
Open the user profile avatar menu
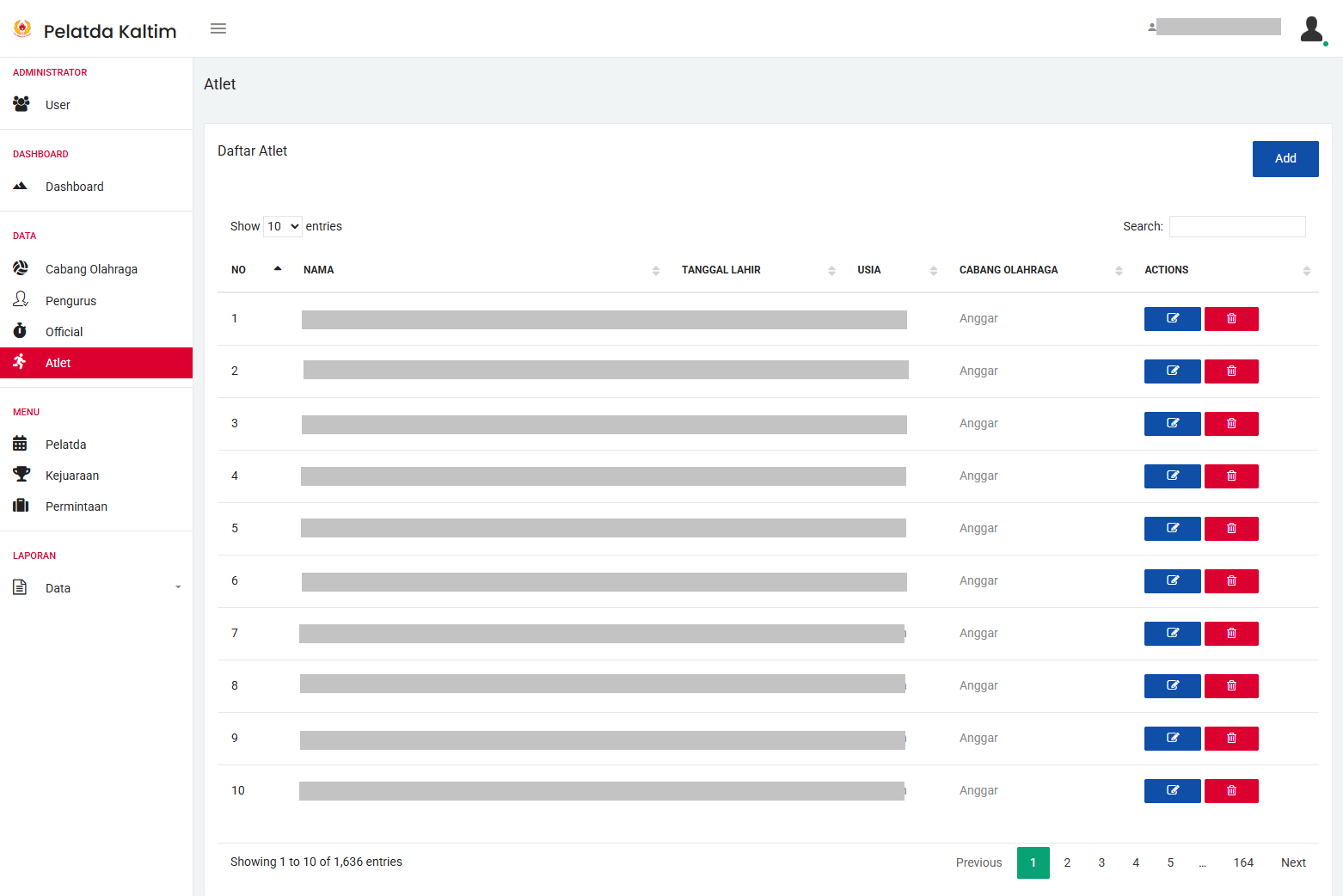pos(1311,29)
